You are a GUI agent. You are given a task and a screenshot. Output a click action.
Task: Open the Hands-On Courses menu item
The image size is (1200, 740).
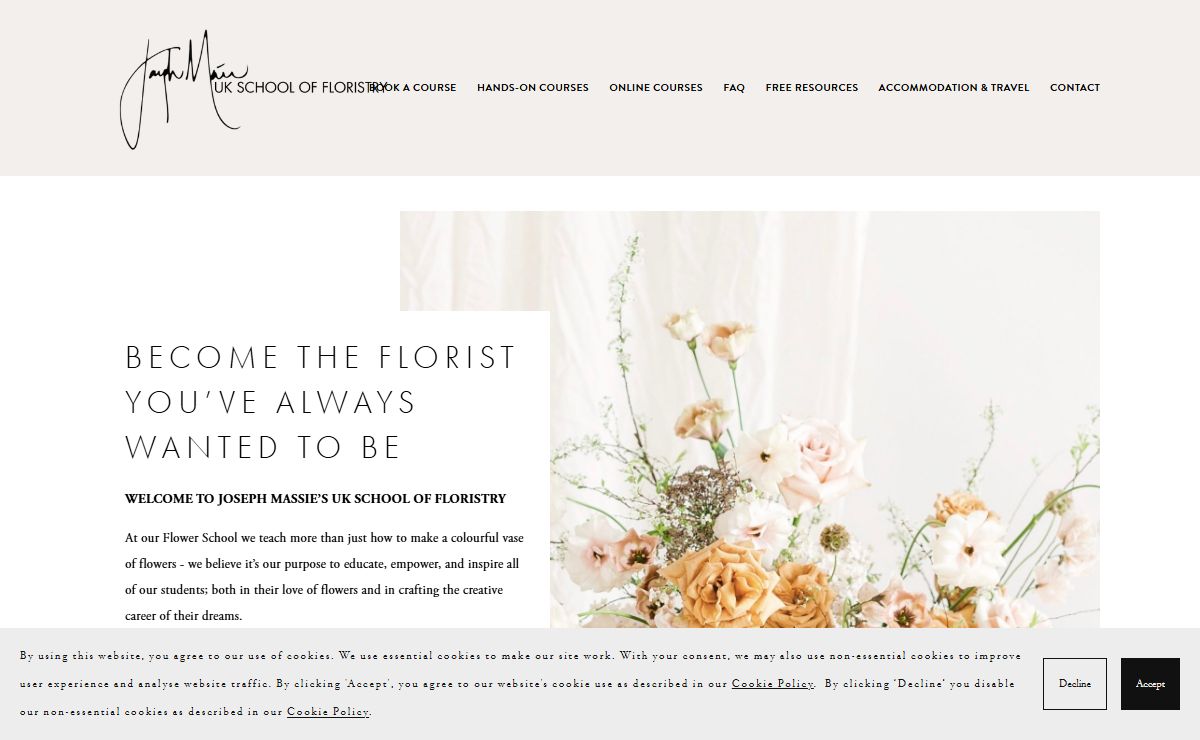pyautogui.click(x=533, y=88)
